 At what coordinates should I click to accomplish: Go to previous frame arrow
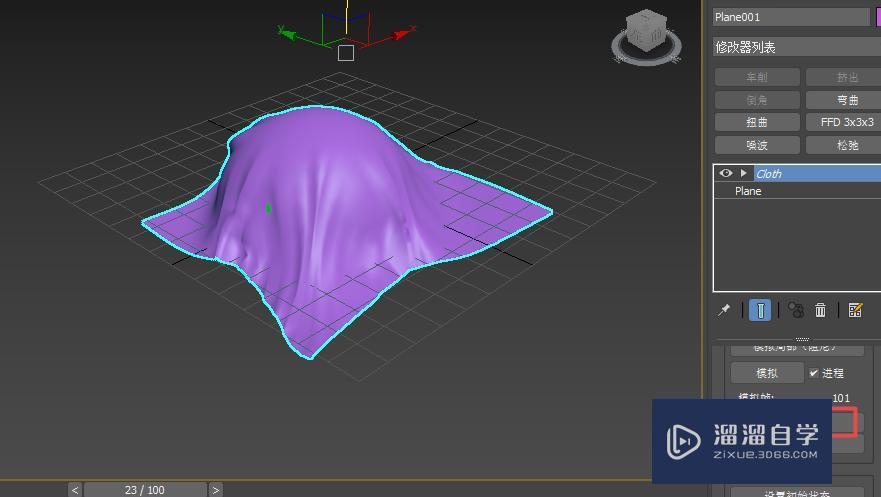click(75, 490)
